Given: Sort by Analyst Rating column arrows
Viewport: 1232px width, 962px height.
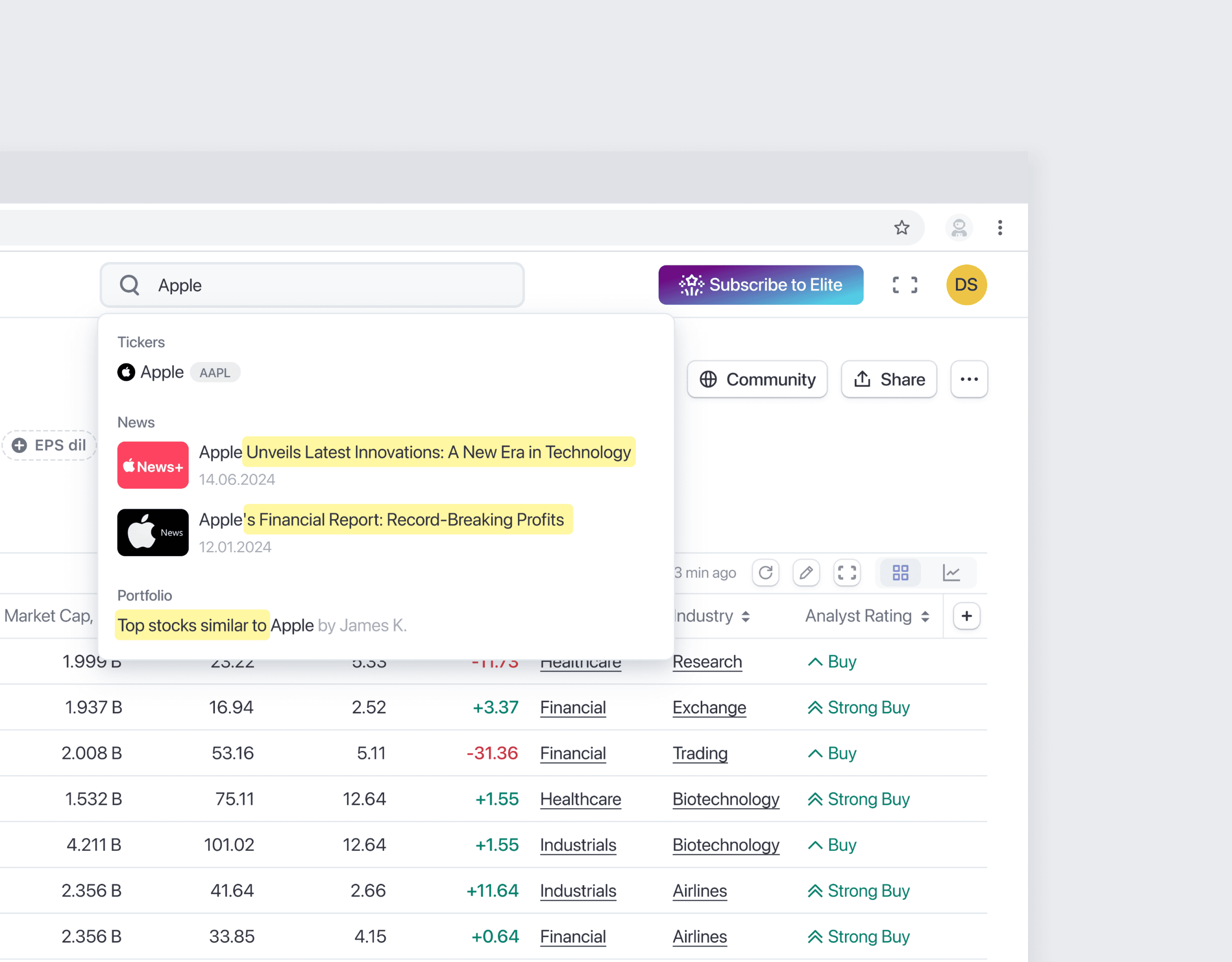Looking at the screenshot, I should point(925,616).
